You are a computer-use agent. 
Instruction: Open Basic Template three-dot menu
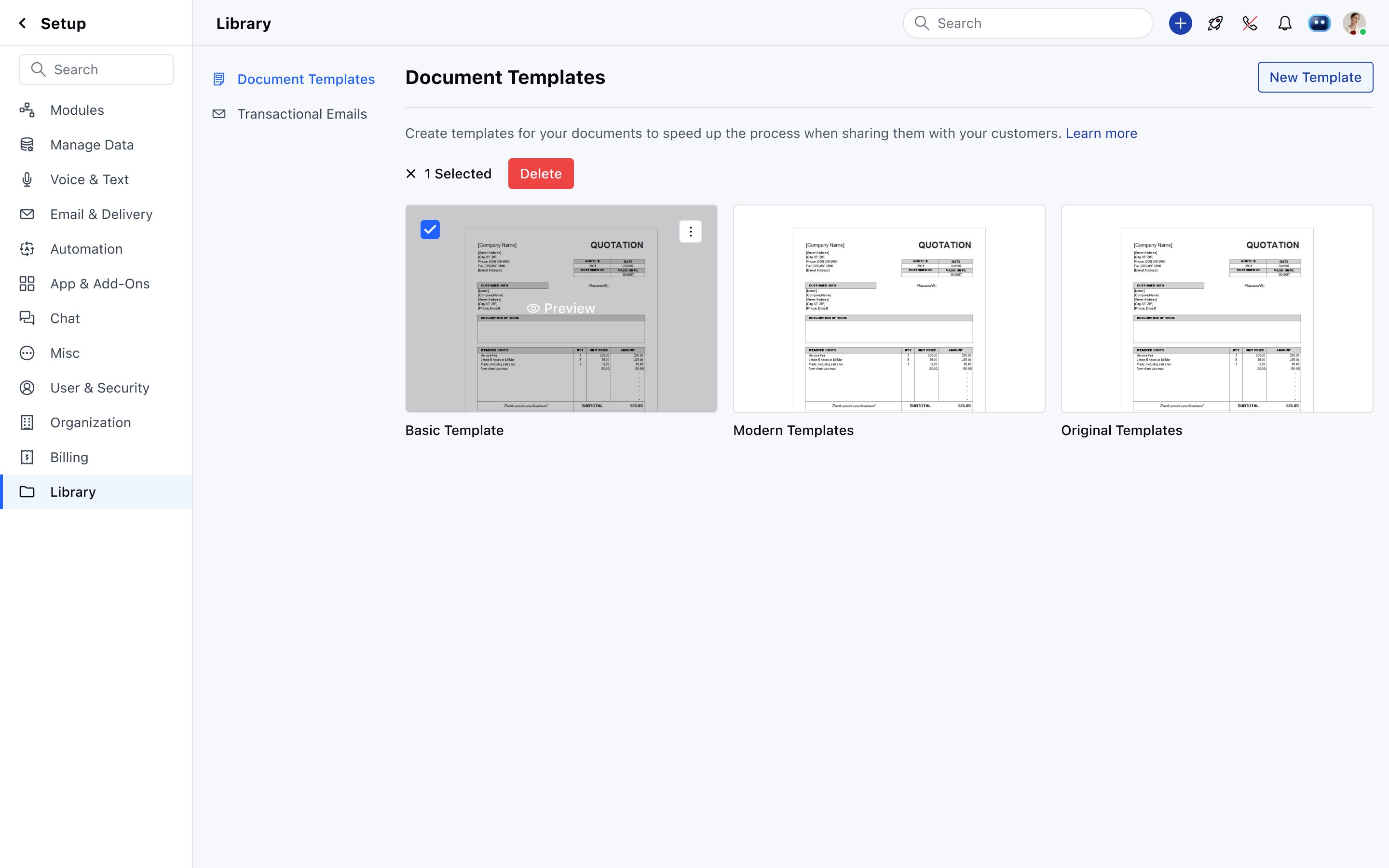(x=691, y=231)
